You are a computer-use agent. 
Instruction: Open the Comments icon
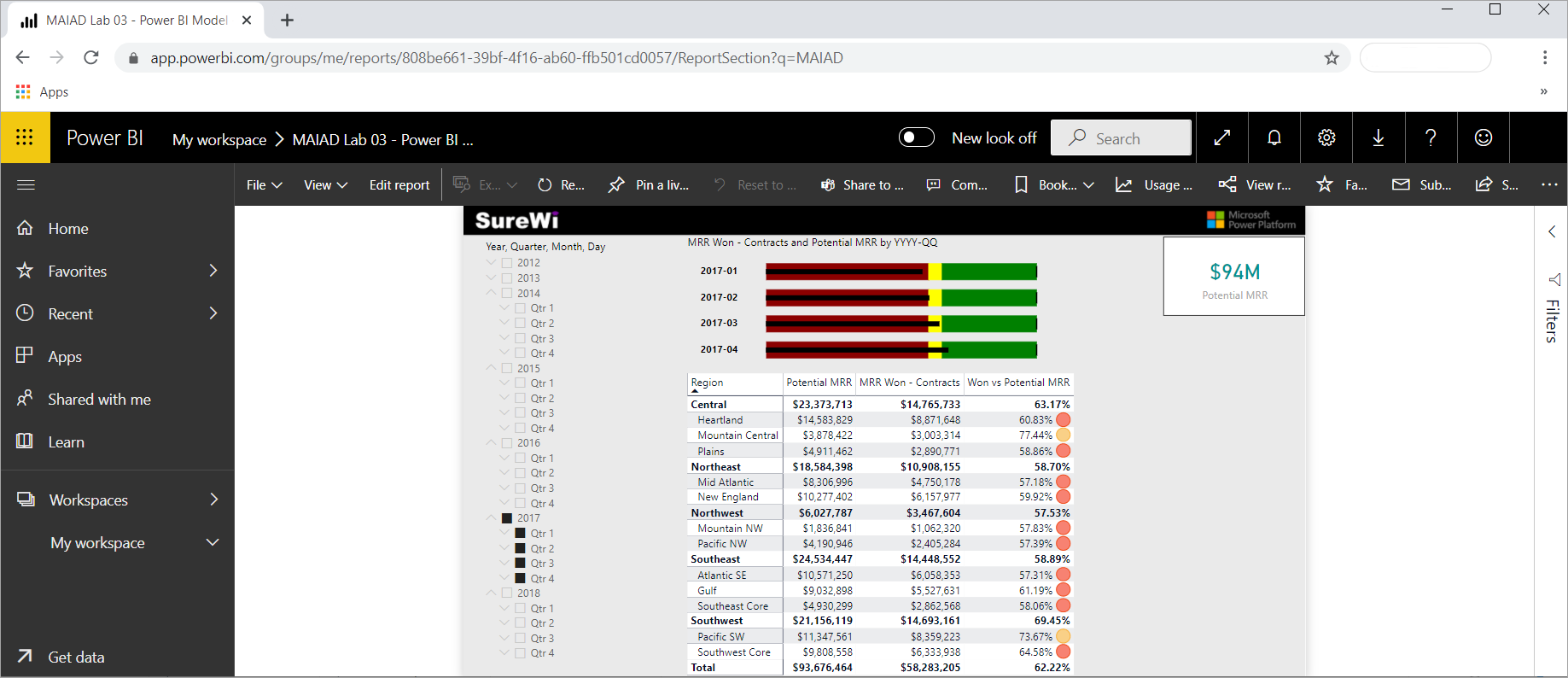click(x=934, y=184)
